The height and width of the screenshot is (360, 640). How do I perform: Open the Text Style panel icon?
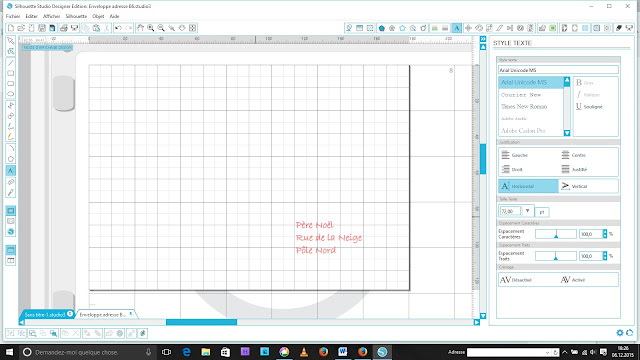pyautogui.click(x=457, y=28)
